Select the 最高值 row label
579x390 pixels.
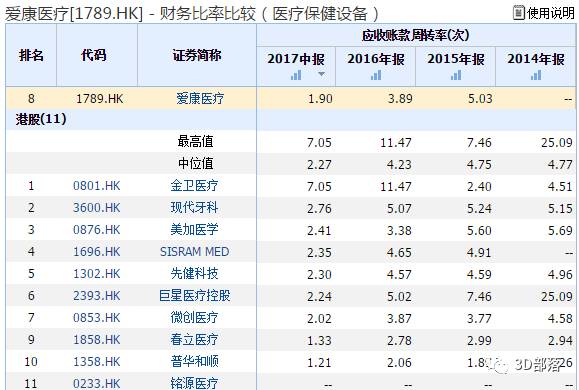tap(195, 141)
